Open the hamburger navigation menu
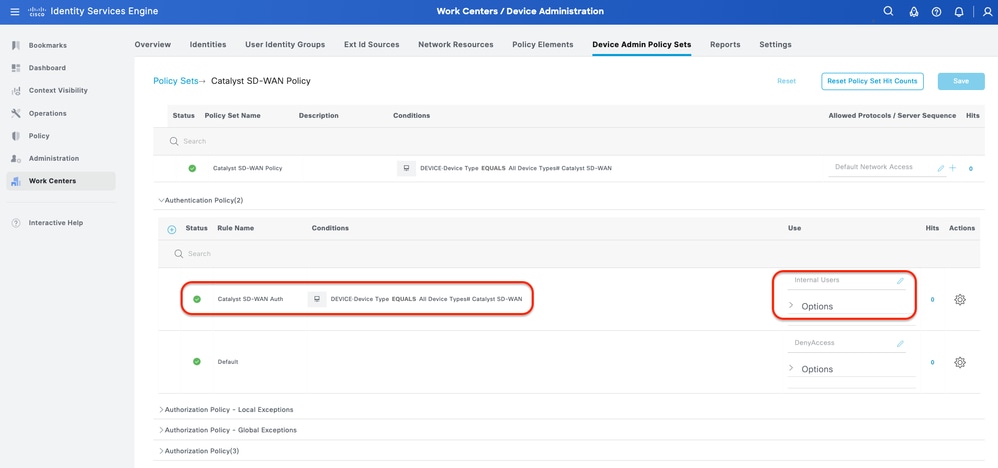Viewport: 998px width, 468px height. click(x=15, y=11)
